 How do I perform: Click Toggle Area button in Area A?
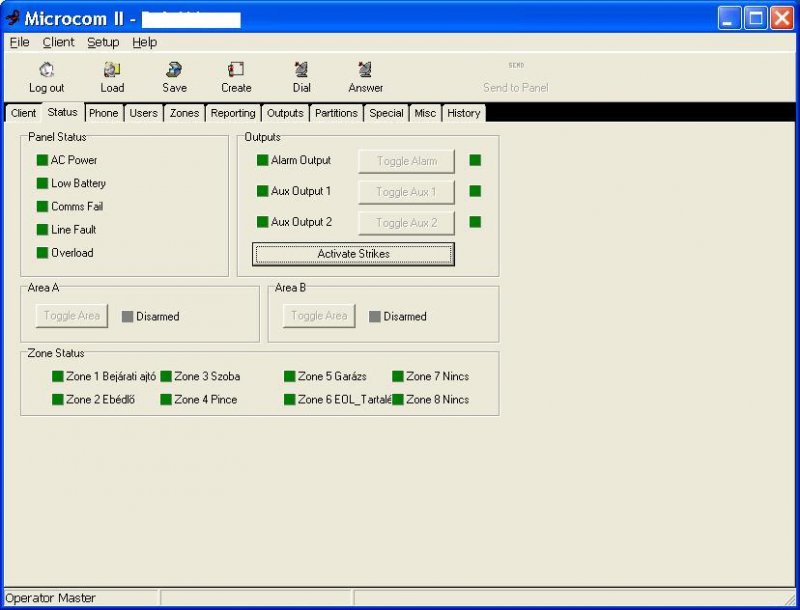coord(72,316)
